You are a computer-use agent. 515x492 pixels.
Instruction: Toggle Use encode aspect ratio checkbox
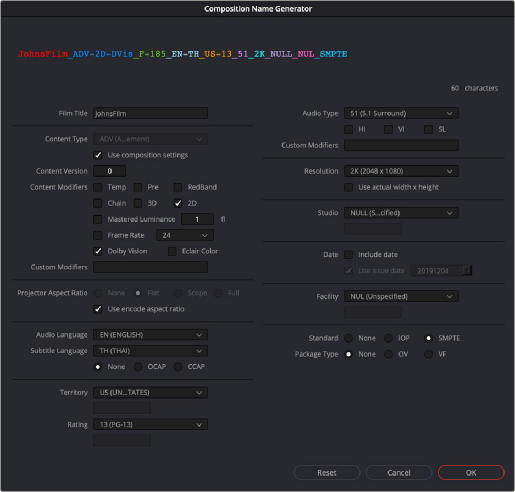98,309
